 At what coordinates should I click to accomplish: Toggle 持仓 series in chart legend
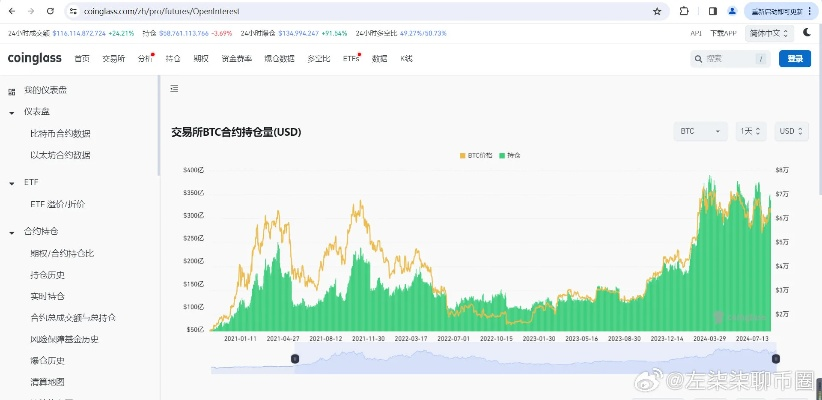(x=510, y=156)
